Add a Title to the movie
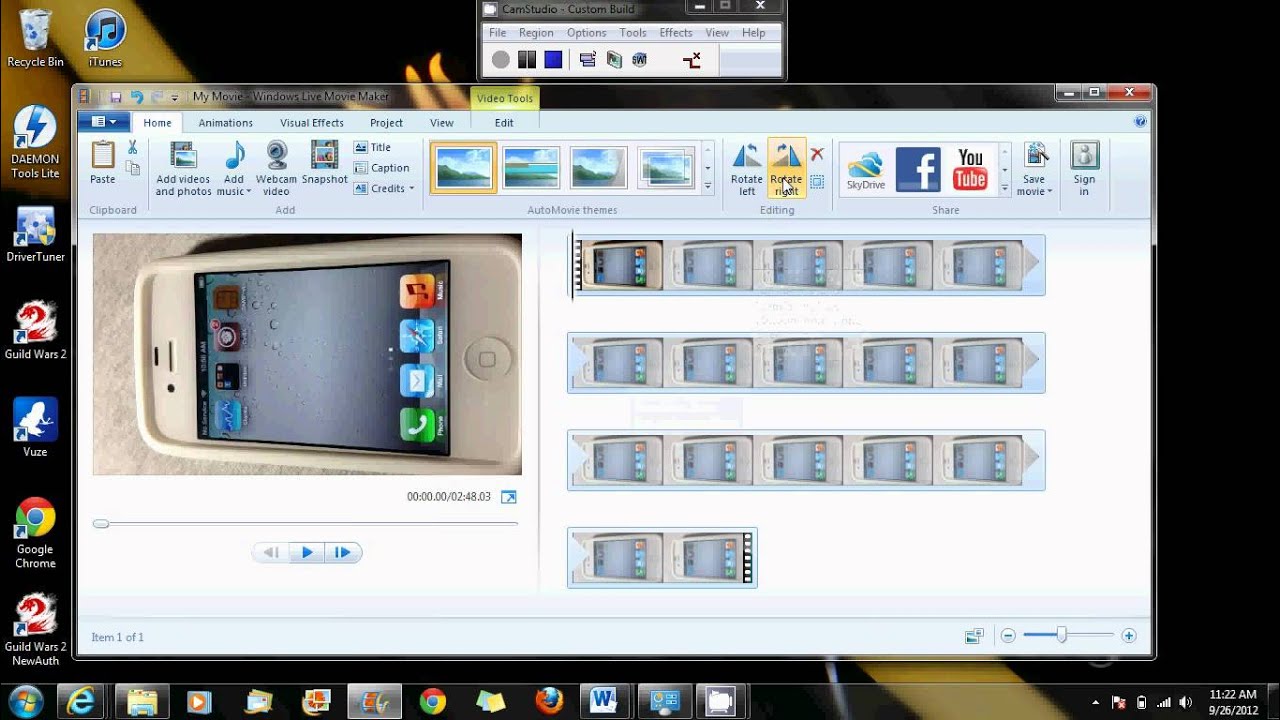The image size is (1280, 720). pos(372,147)
